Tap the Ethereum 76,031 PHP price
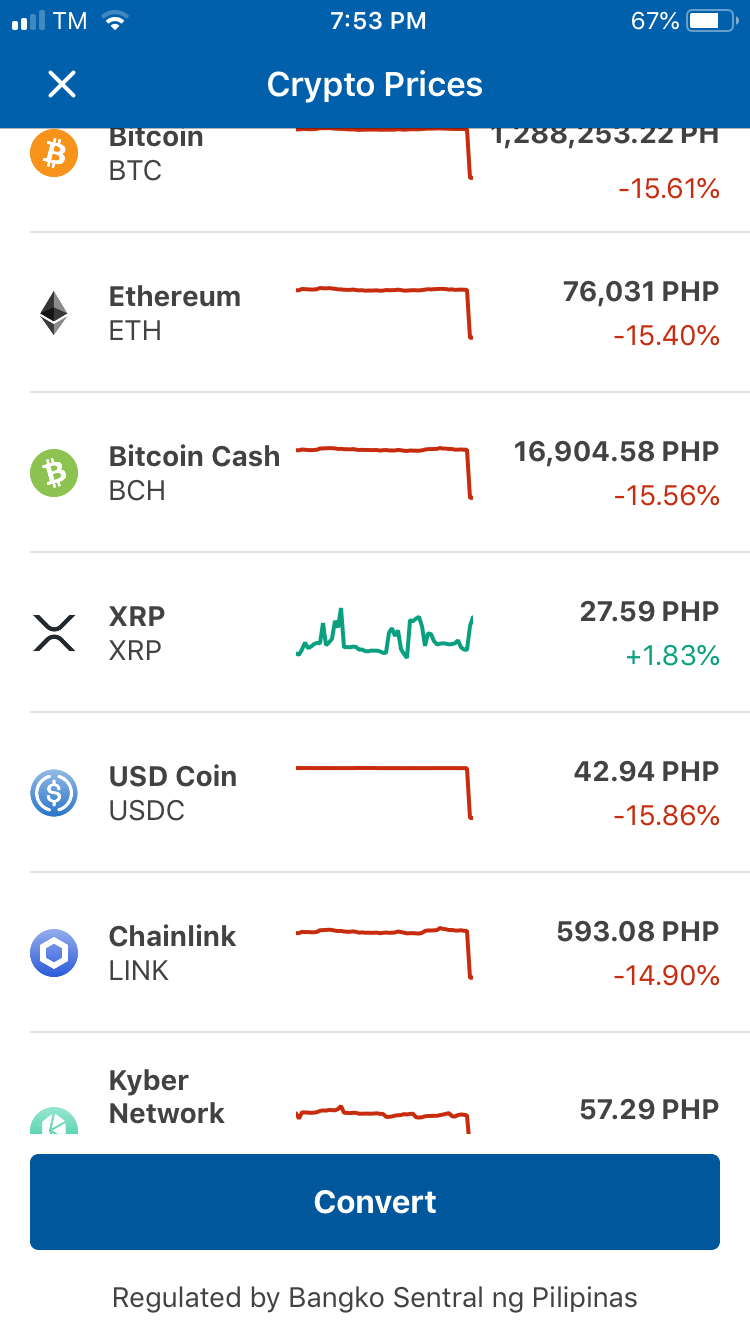The height and width of the screenshot is (1334, 750). [641, 292]
